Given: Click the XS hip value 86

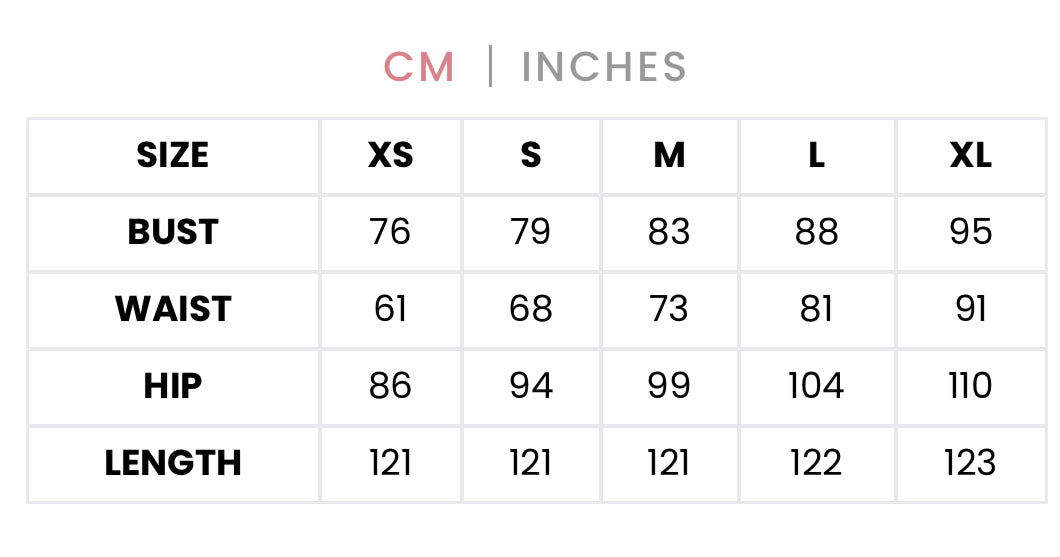Looking at the screenshot, I should (x=390, y=386).
